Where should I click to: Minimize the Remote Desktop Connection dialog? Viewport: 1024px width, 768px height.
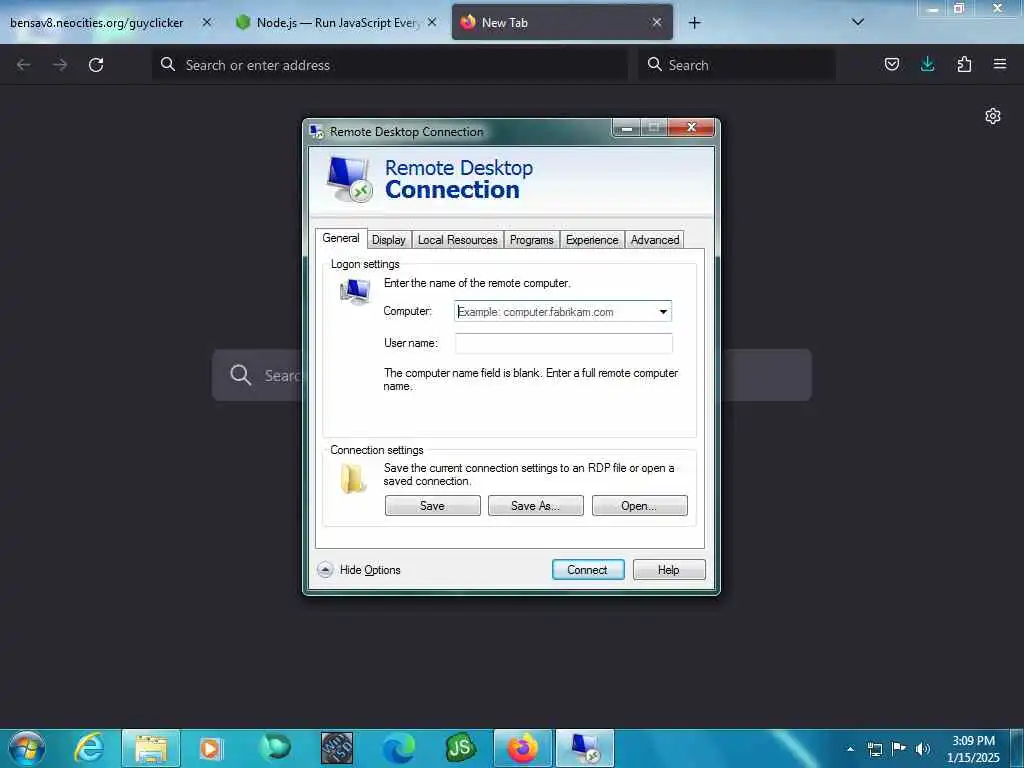[x=626, y=127]
